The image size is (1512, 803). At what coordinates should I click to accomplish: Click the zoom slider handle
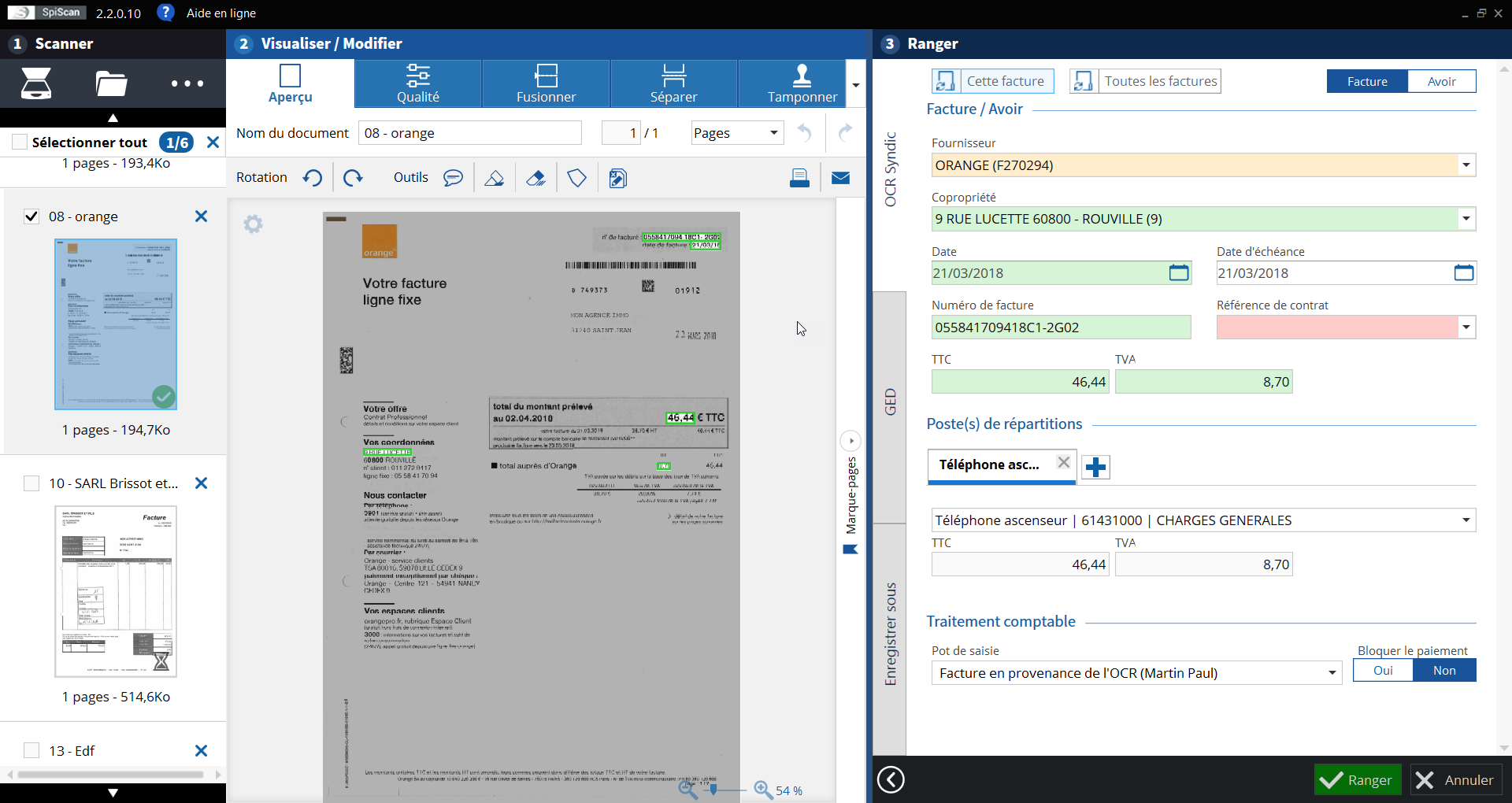pyautogui.click(x=713, y=789)
